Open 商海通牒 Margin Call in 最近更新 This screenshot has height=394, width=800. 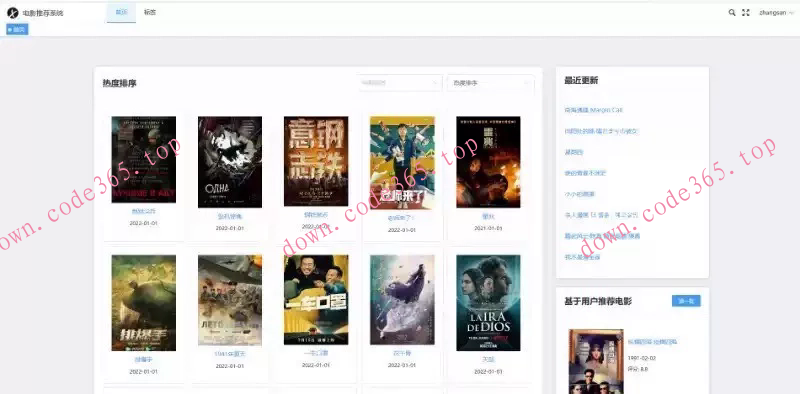593,110
